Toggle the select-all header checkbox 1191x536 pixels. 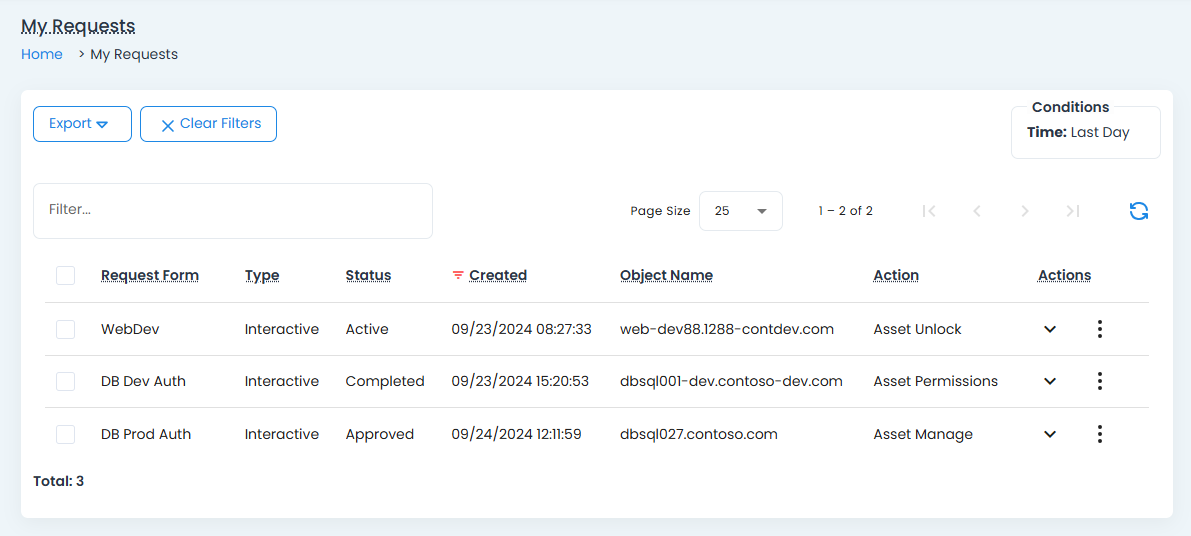[x=66, y=275]
